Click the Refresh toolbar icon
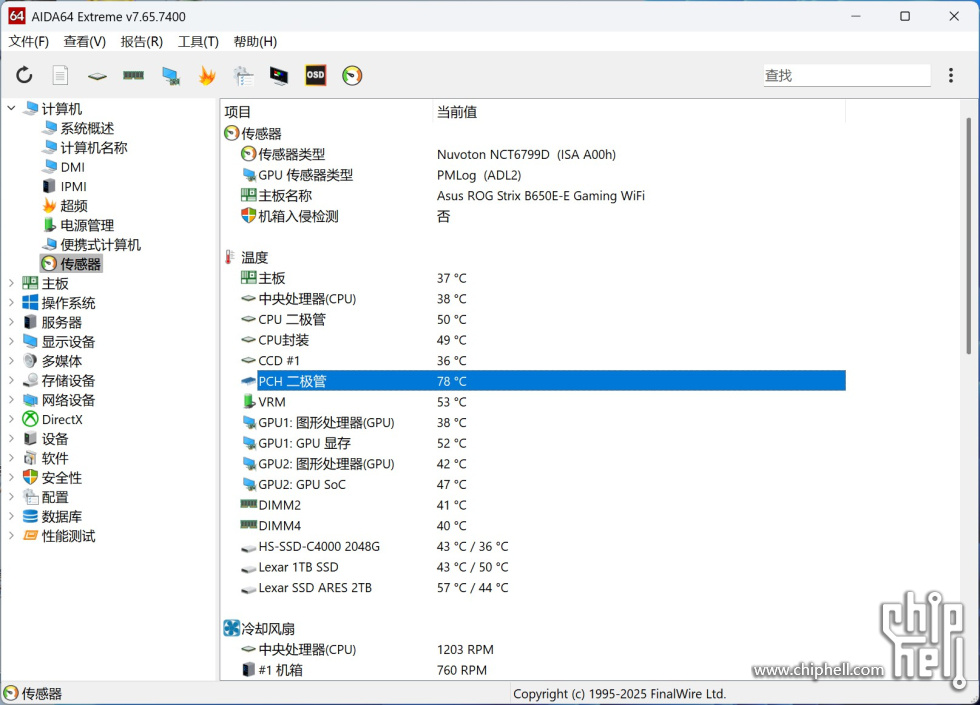 [24, 76]
